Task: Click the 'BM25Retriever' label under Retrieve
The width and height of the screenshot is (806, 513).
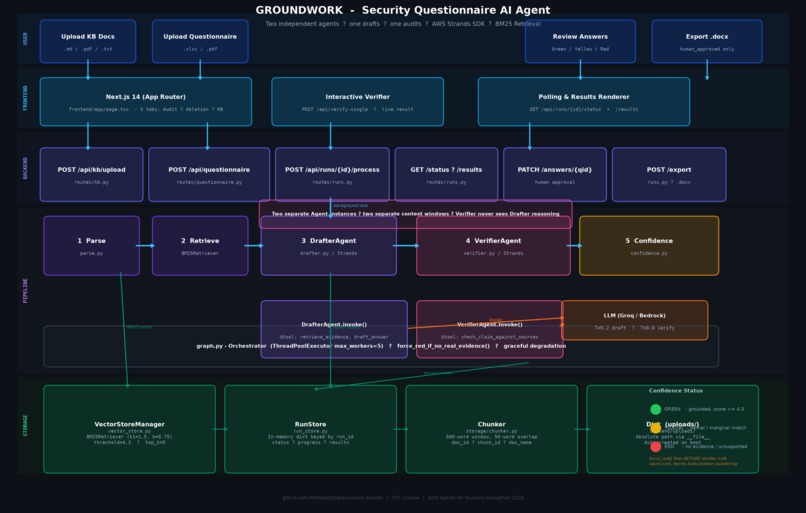Action: tap(200, 253)
